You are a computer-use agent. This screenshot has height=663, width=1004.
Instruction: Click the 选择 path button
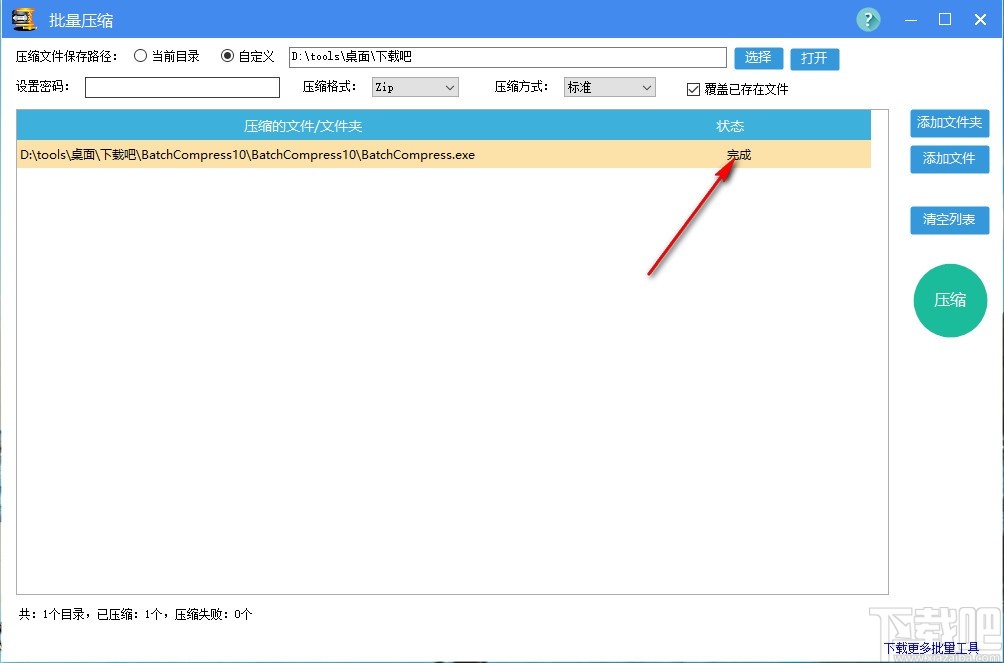pyautogui.click(x=758, y=58)
